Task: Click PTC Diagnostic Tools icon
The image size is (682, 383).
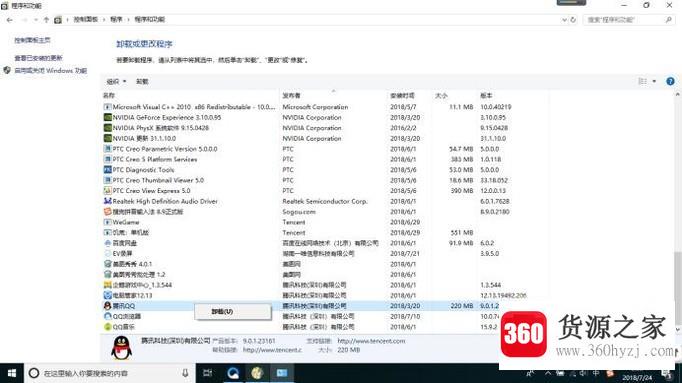Action: point(107,170)
